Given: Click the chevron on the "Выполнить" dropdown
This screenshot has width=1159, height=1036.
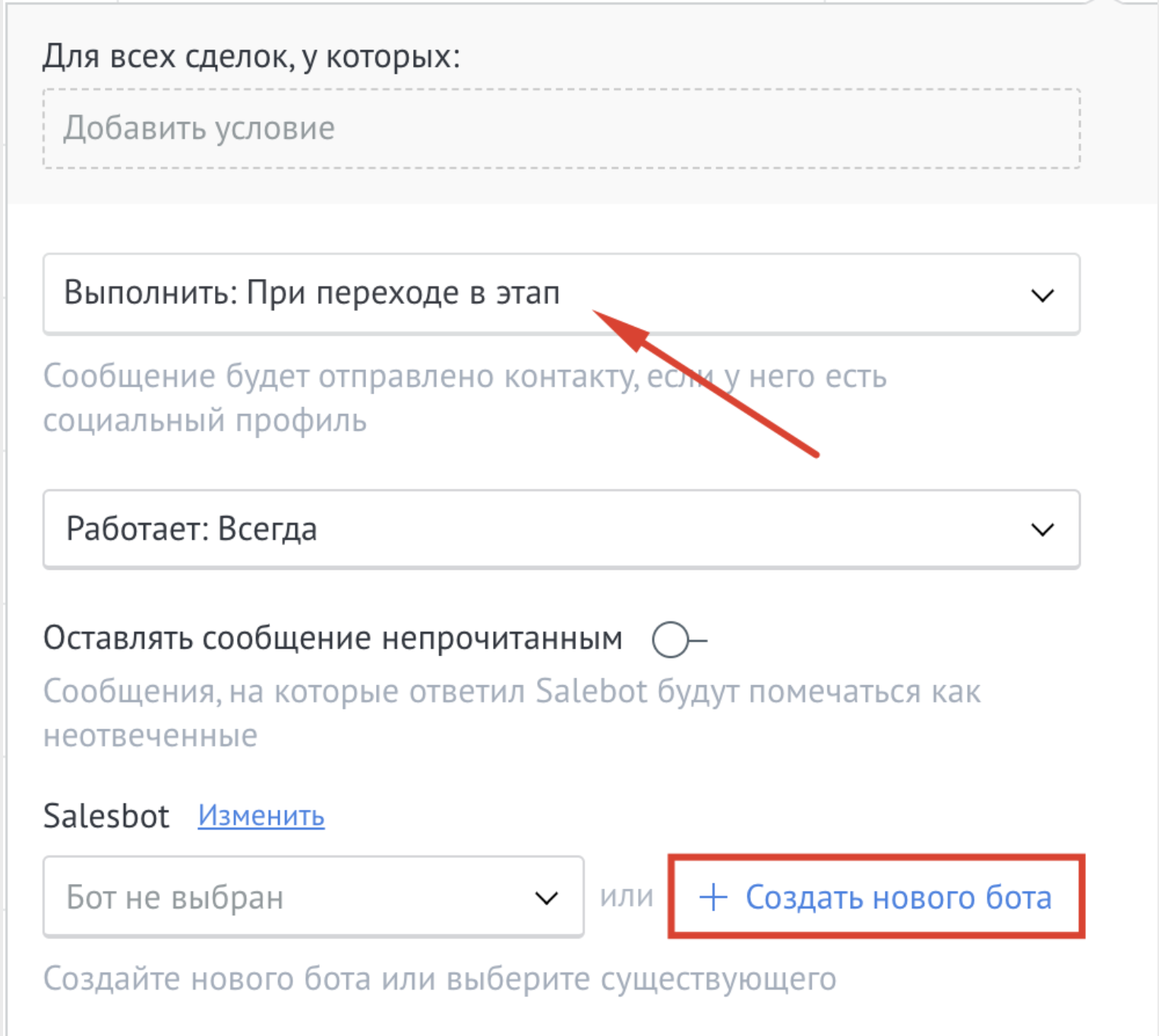Looking at the screenshot, I should click(x=1042, y=295).
